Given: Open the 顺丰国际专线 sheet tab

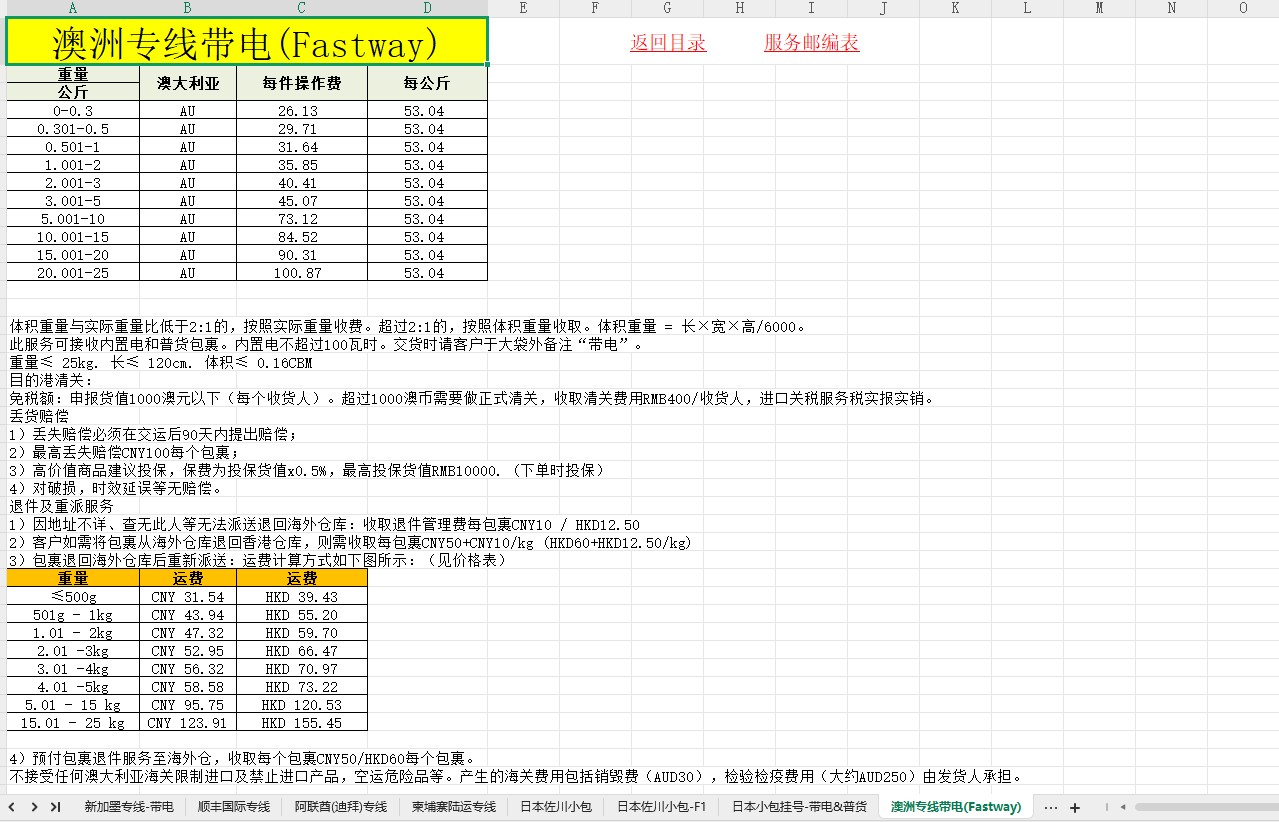Looking at the screenshot, I should tap(234, 807).
